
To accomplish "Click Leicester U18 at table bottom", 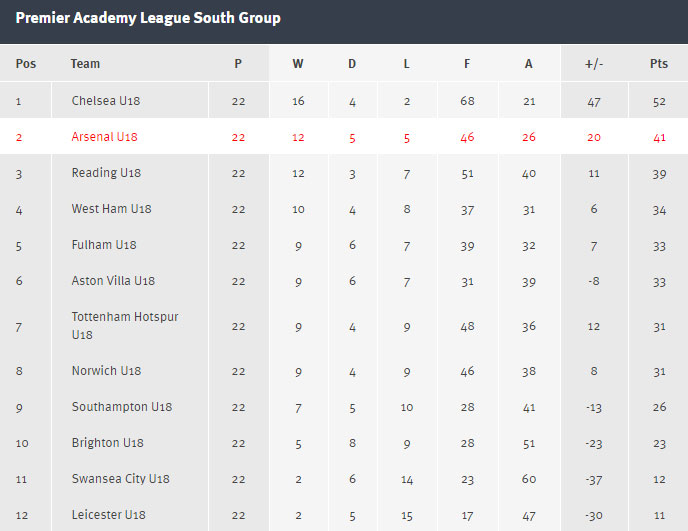I will click(x=108, y=515).
